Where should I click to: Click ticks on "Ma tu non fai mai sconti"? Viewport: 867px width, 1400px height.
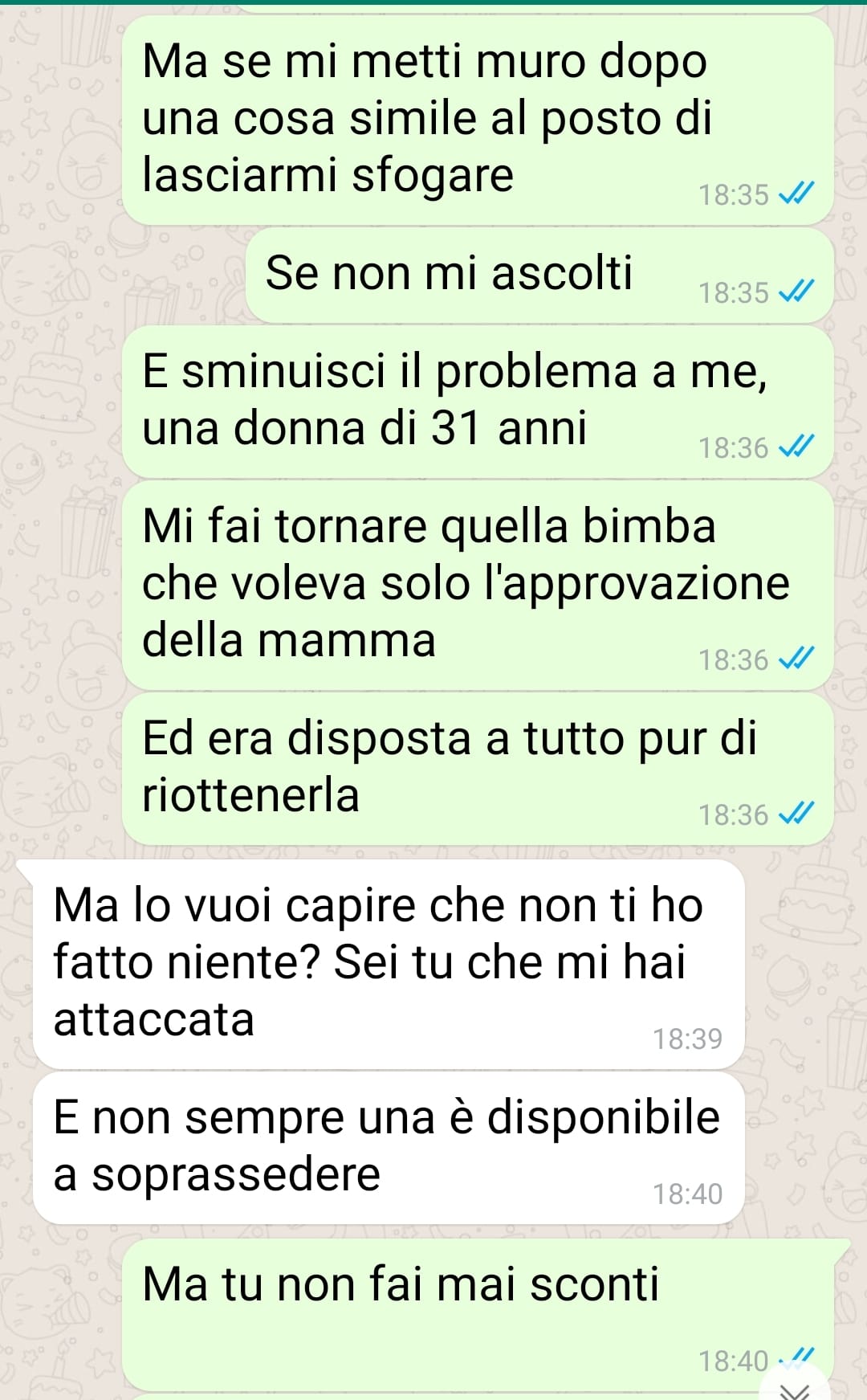pos(797,1359)
